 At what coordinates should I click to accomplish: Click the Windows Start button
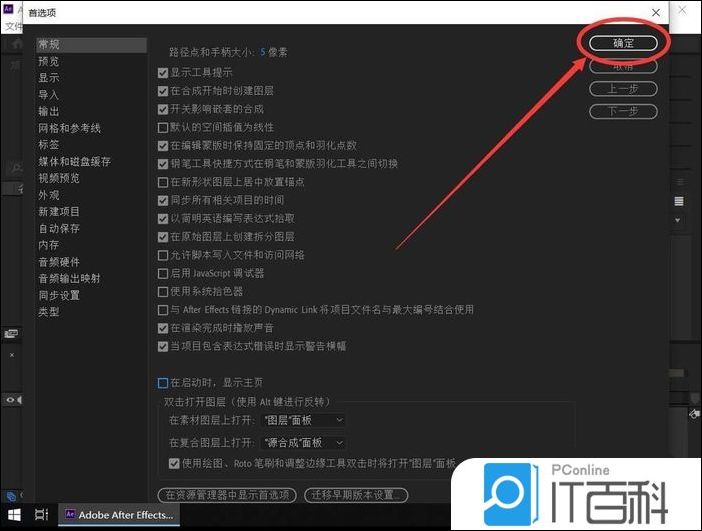point(14,515)
